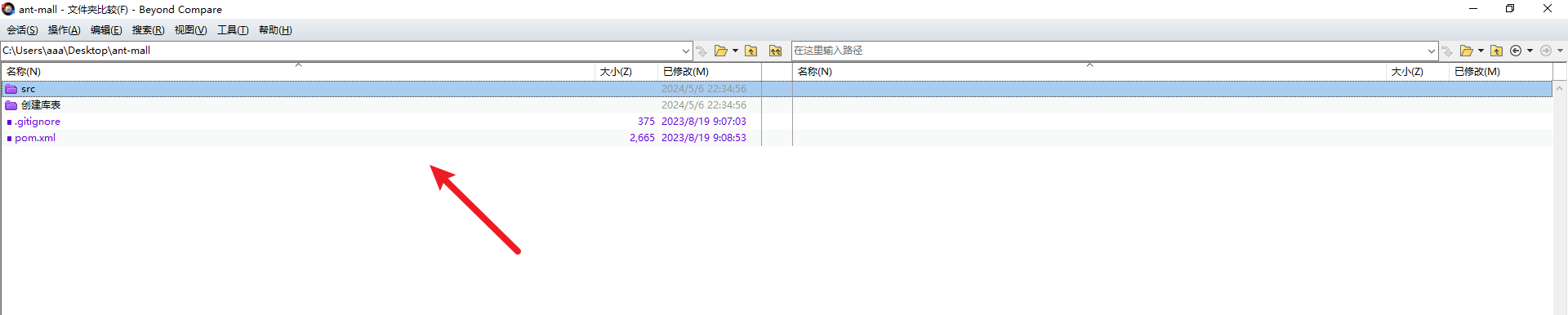Open the 操作(A) menu
Viewport: 1568px width, 315px height.
tap(64, 30)
